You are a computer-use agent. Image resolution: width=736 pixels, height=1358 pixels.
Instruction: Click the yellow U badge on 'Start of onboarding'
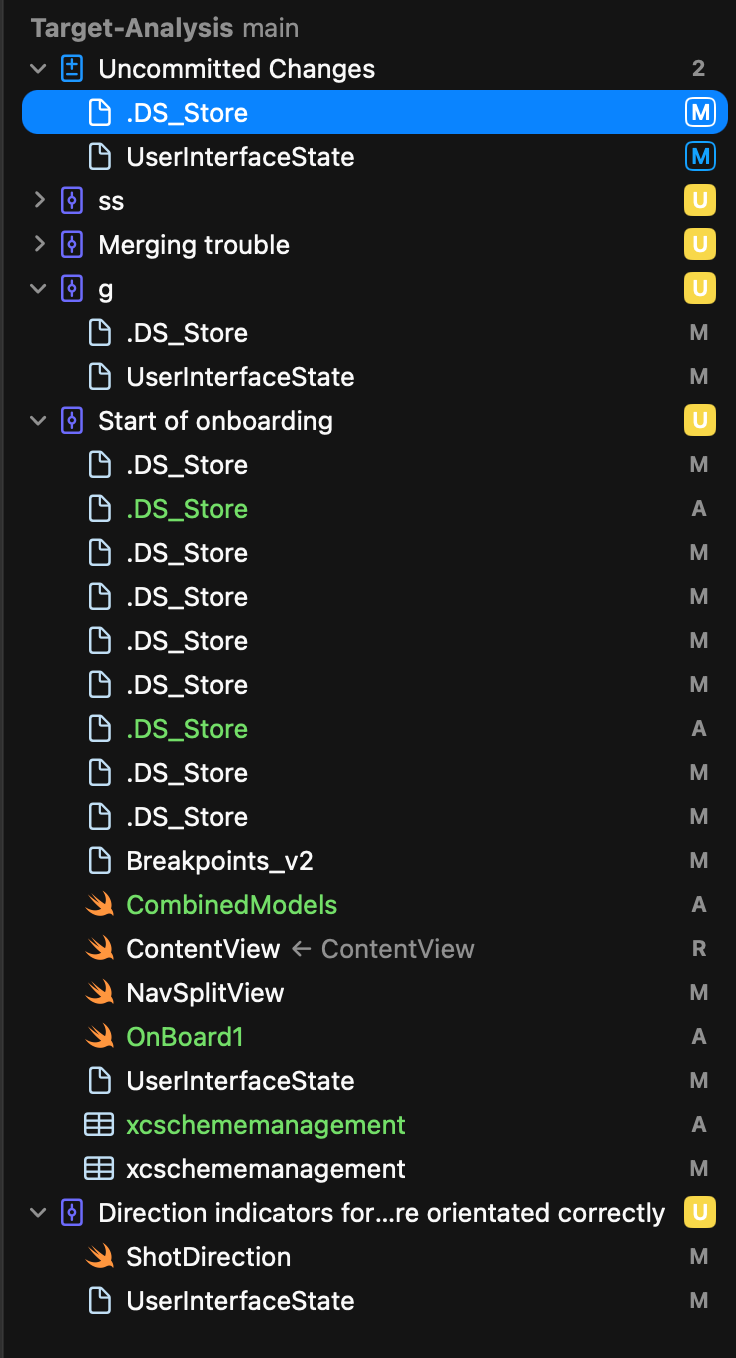click(699, 421)
